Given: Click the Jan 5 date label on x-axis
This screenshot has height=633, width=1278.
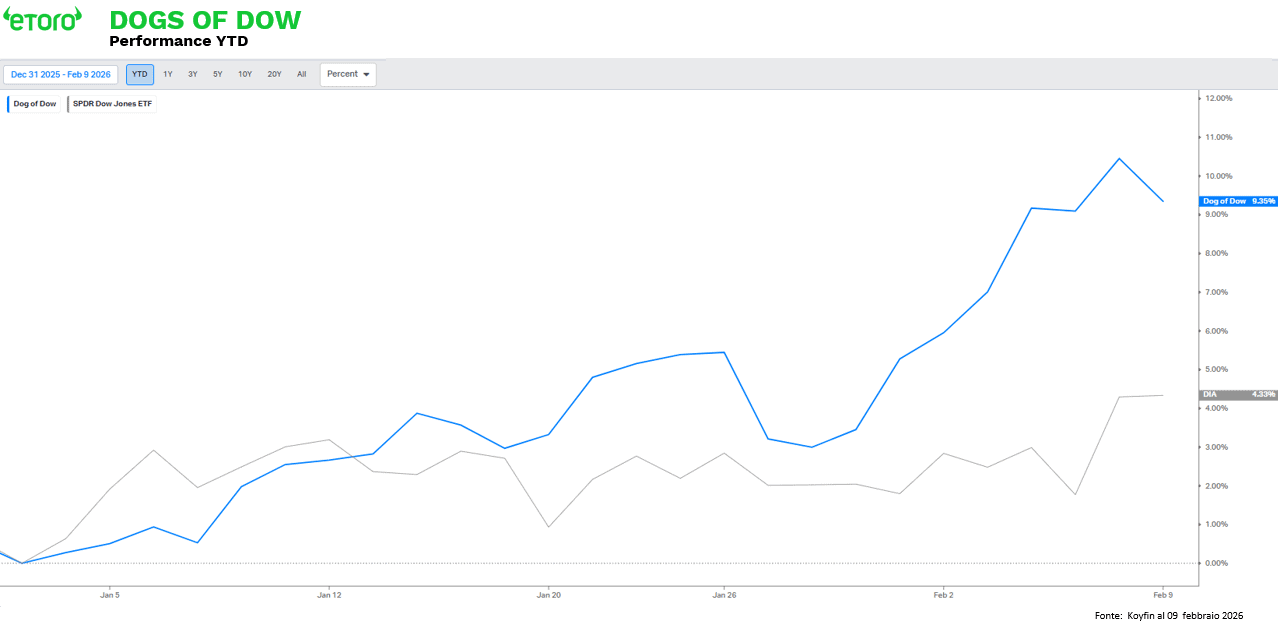Looking at the screenshot, I should 109,595.
